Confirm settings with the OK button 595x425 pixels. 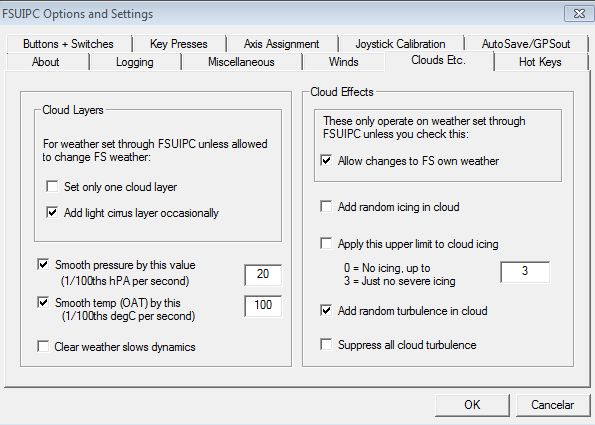click(x=472, y=405)
